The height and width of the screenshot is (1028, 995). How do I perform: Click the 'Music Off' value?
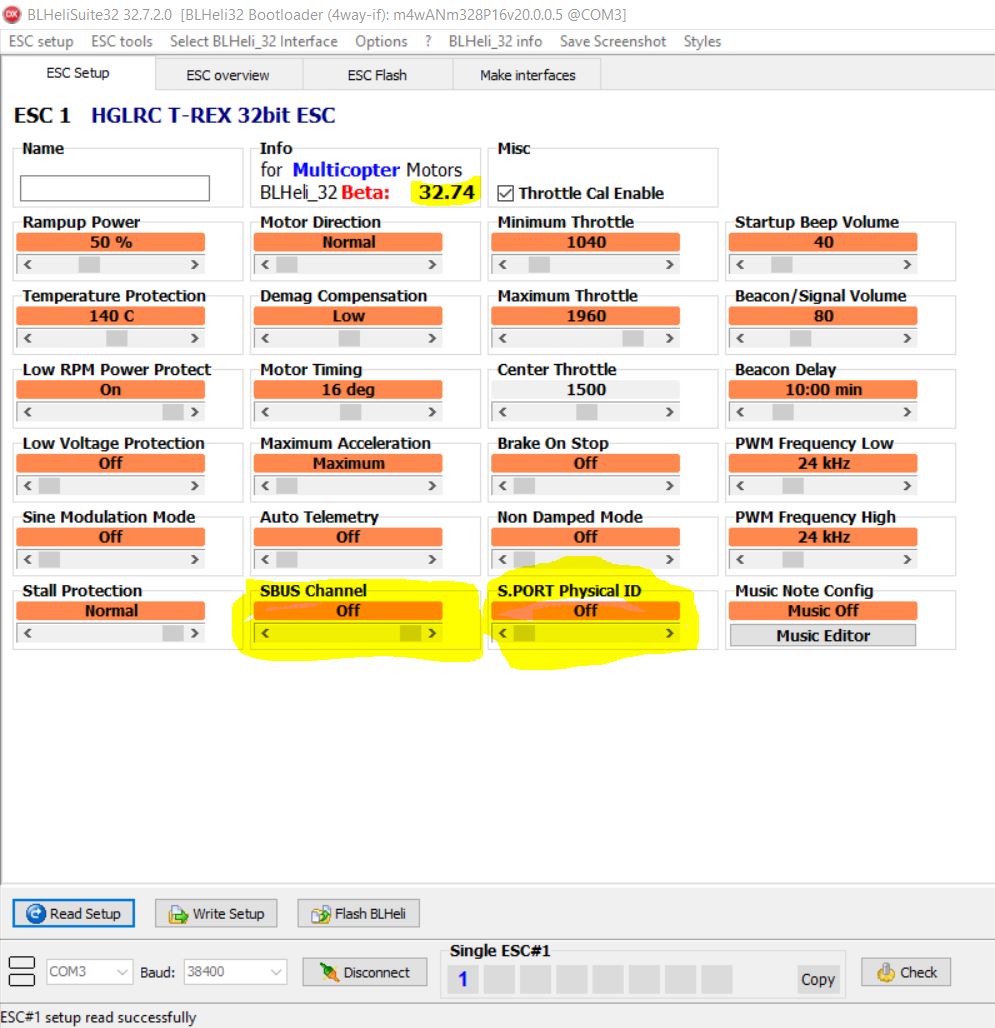(x=823, y=611)
